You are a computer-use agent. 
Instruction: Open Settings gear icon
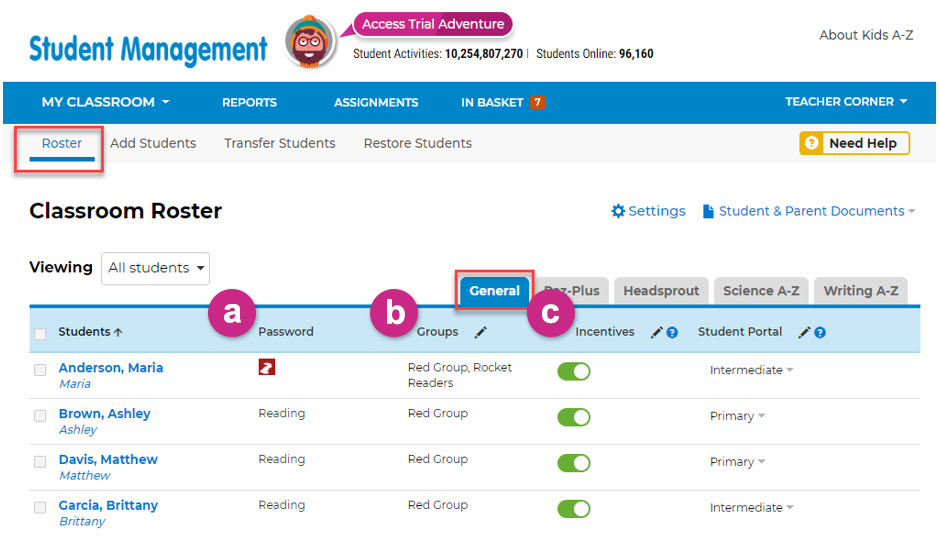(x=618, y=211)
